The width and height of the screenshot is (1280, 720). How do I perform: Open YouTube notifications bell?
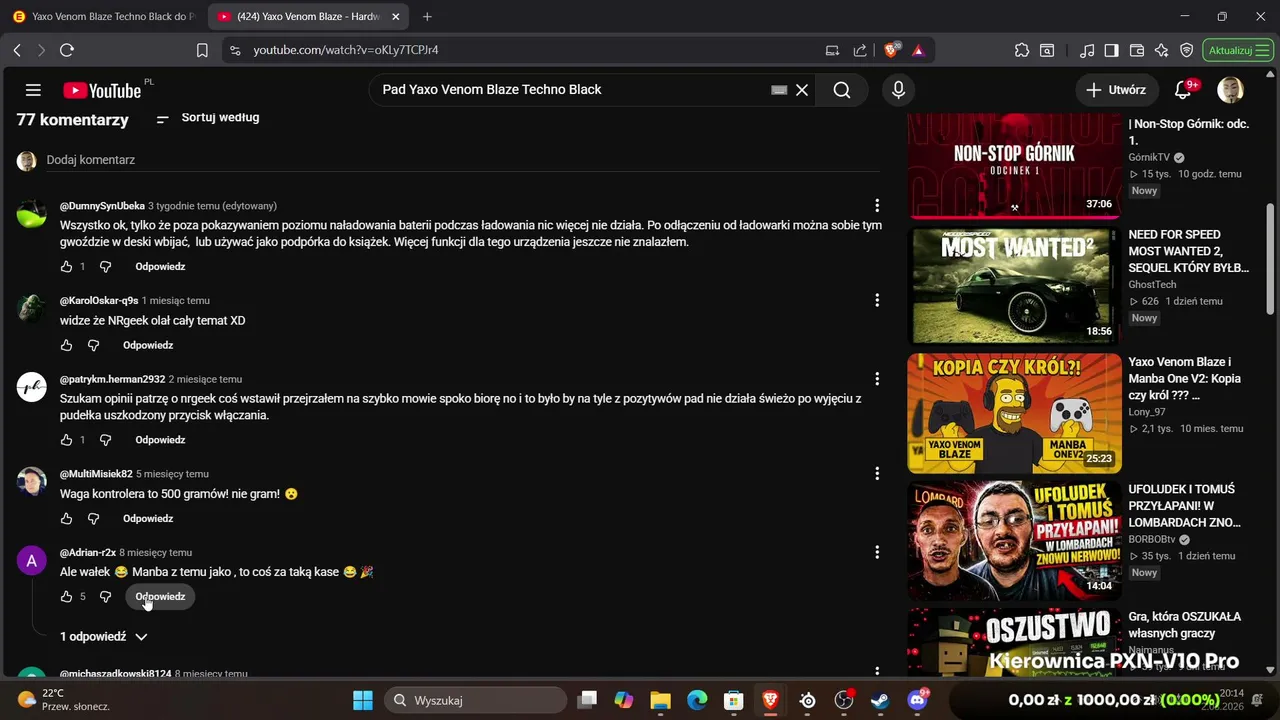(1183, 90)
